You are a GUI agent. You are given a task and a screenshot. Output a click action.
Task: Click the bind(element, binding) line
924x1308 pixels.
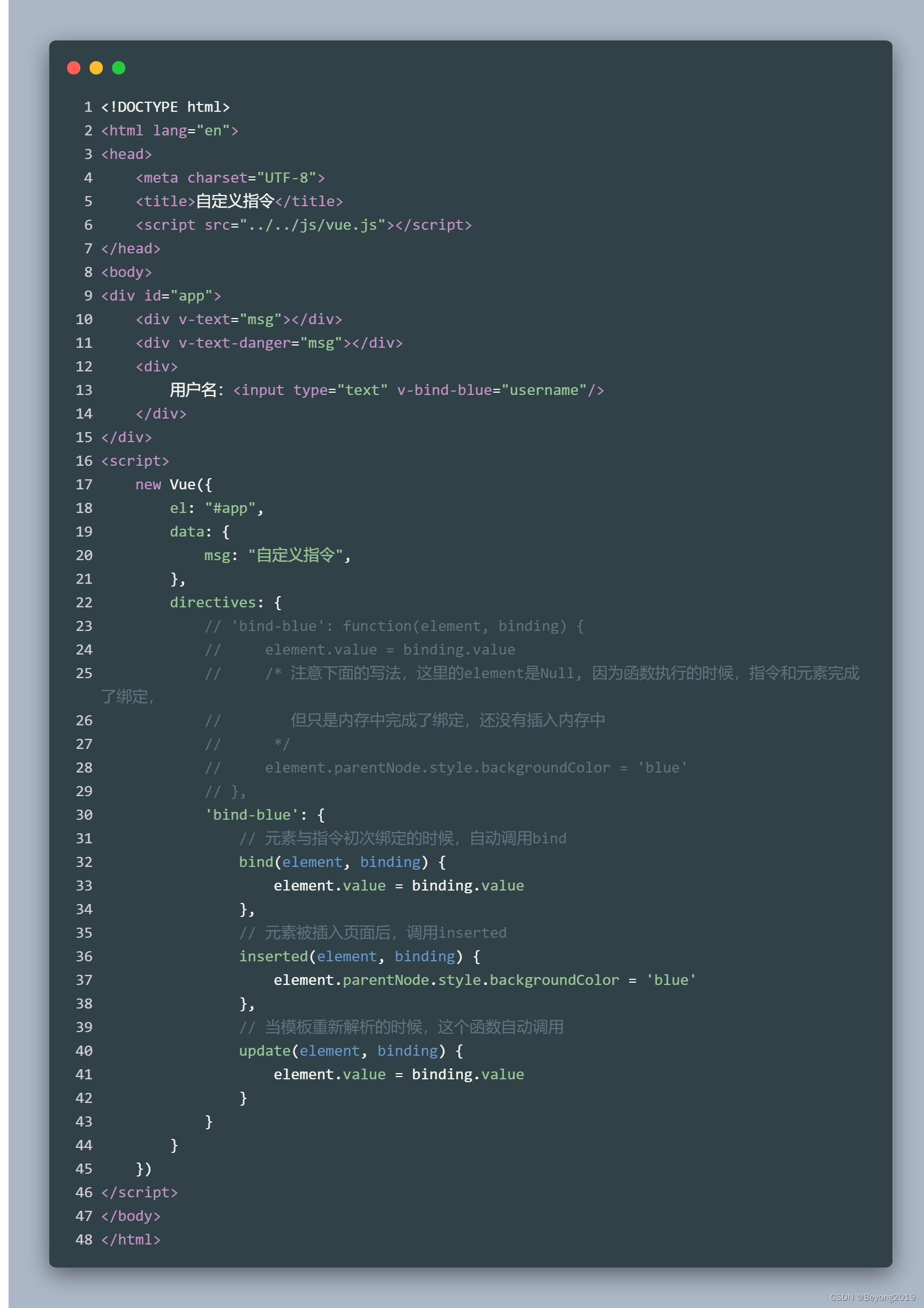tap(343, 862)
